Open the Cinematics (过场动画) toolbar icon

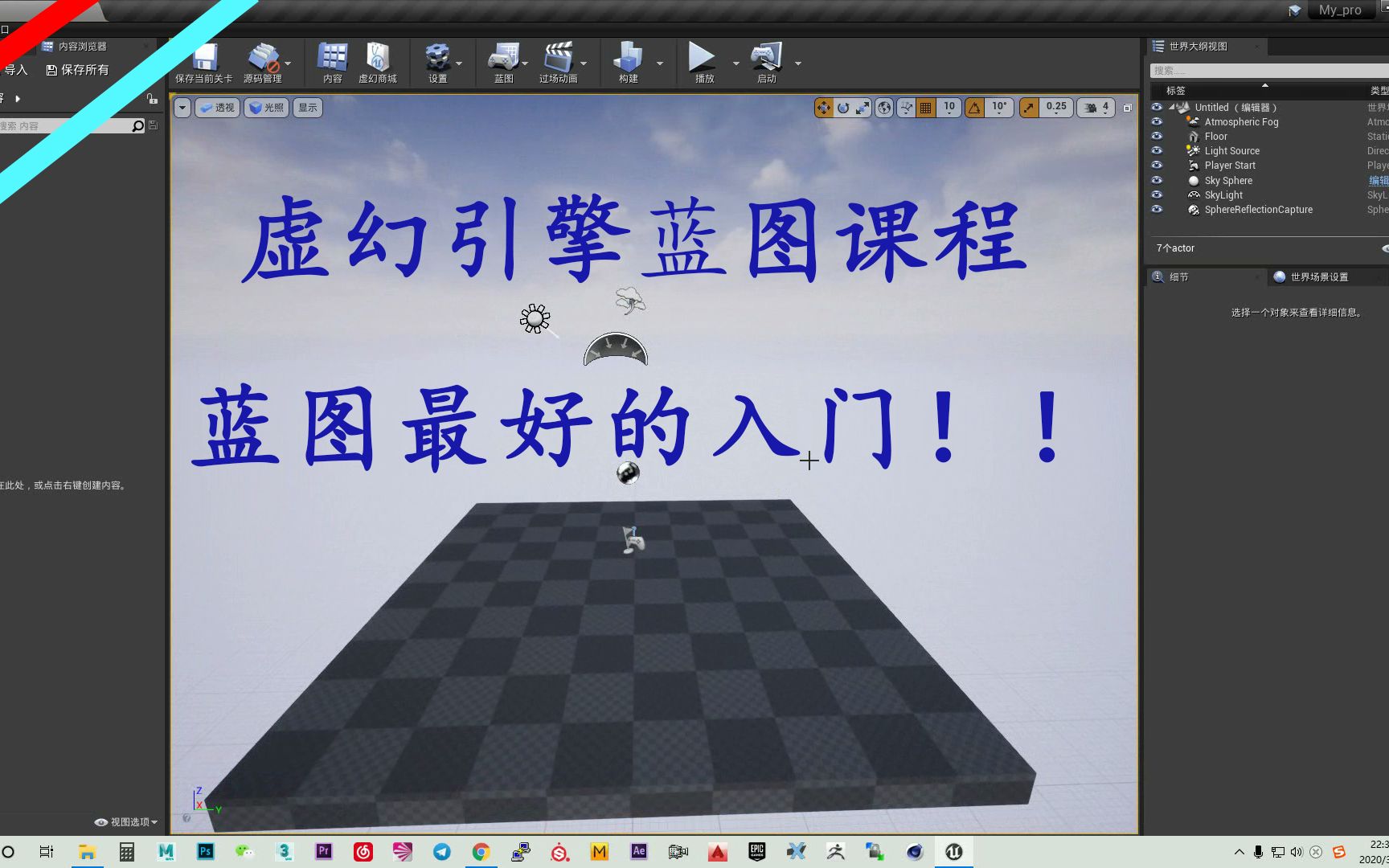click(558, 63)
